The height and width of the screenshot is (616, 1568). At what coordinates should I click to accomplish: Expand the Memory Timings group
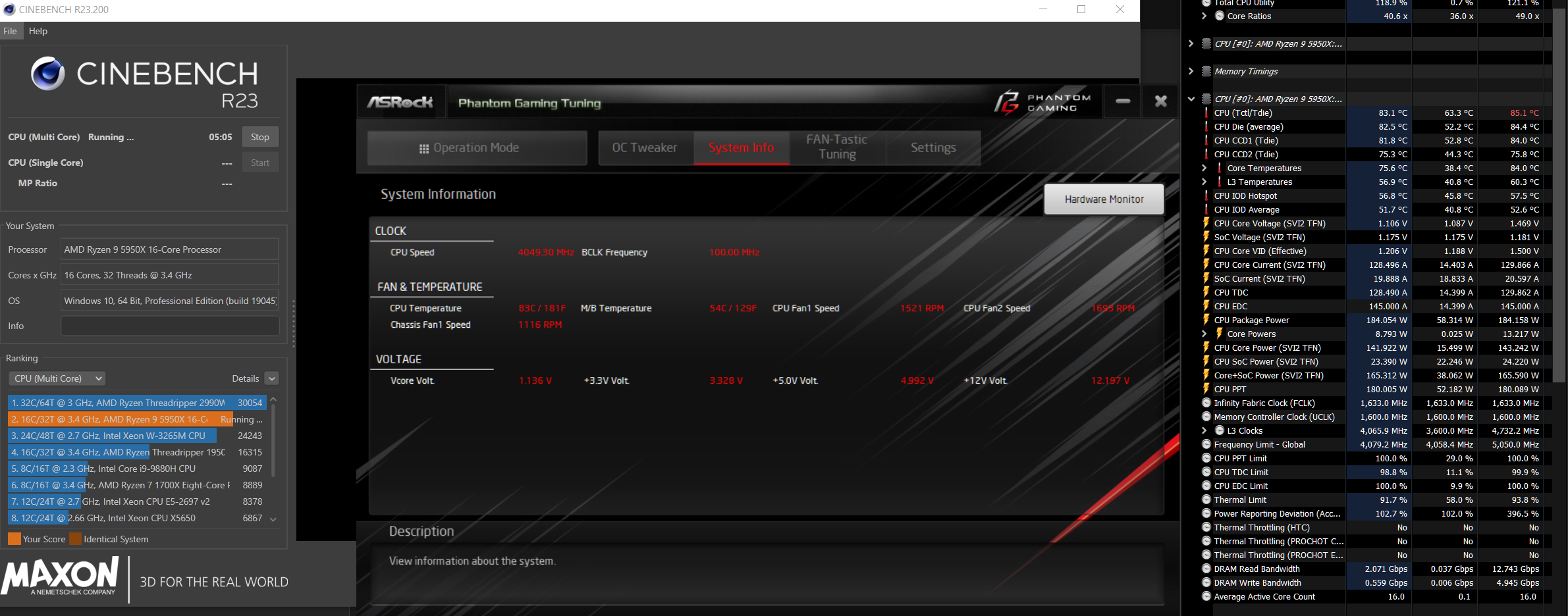click(x=1191, y=71)
